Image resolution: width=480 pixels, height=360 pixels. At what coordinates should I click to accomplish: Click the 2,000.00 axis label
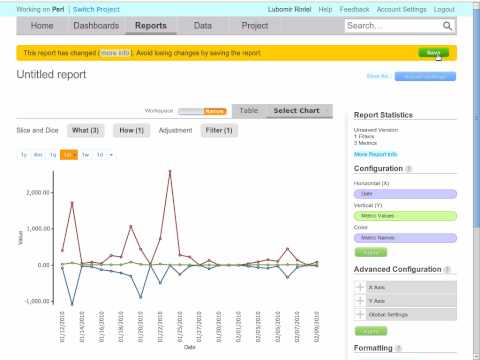point(38,193)
